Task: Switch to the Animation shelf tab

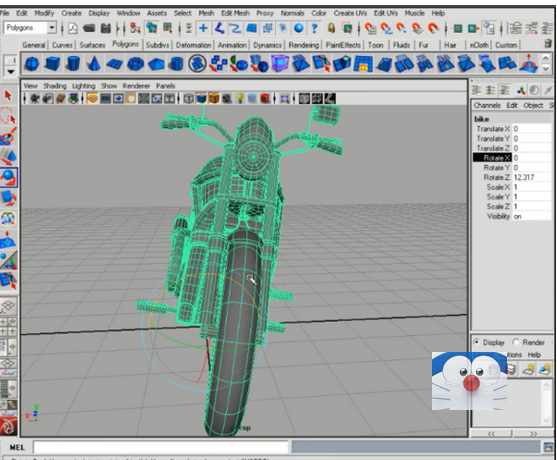Action: click(x=232, y=45)
